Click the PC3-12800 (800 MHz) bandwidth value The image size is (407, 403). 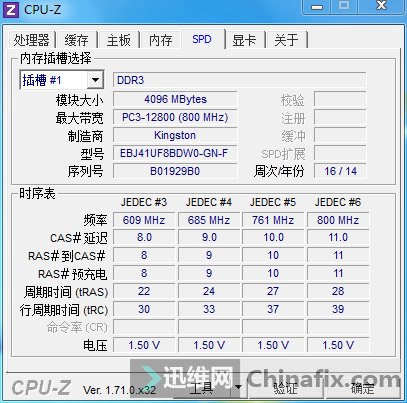[x=175, y=117]
